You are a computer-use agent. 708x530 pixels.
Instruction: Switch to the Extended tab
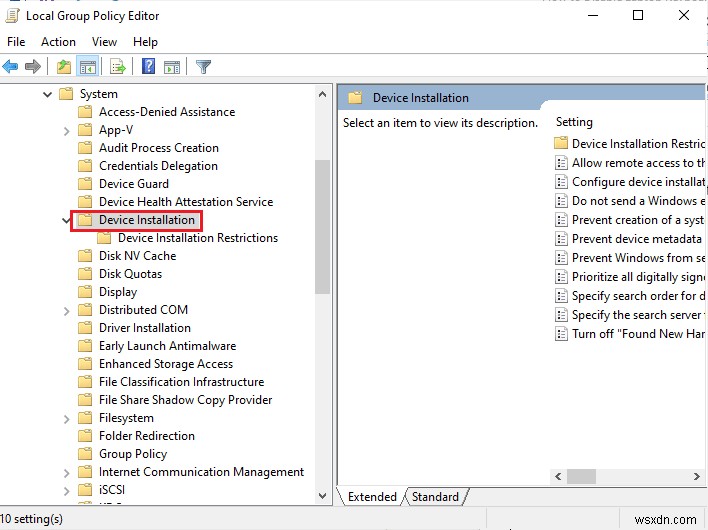pyautogui.click(x=372, y=497)
